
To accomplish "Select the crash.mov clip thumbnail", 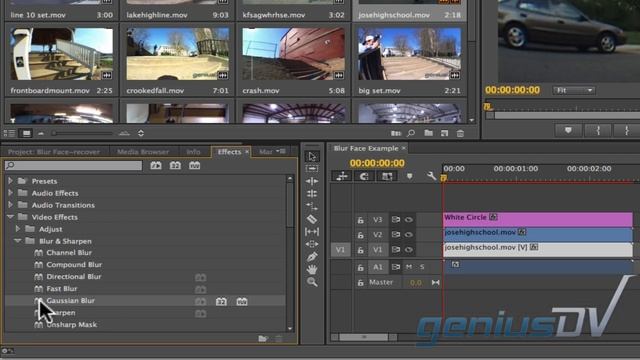I will pos(293,54).
